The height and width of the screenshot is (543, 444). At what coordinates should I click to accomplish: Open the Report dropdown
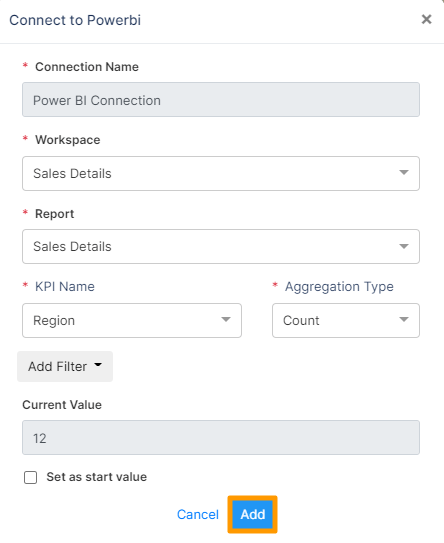221,247
